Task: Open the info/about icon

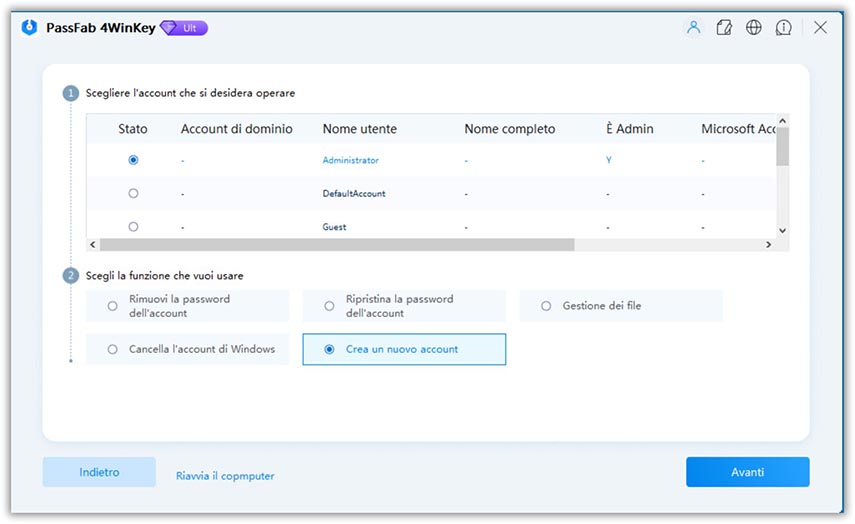Action: pos(785,28)
